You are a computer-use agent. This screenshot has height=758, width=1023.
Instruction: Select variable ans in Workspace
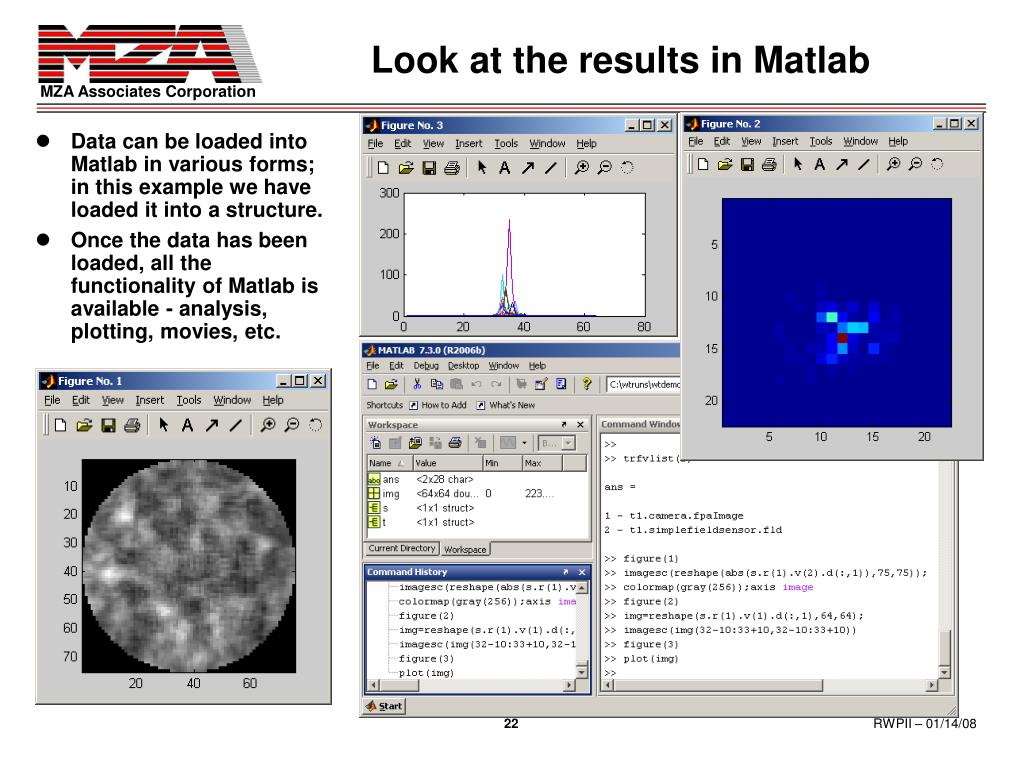point(478,479)
